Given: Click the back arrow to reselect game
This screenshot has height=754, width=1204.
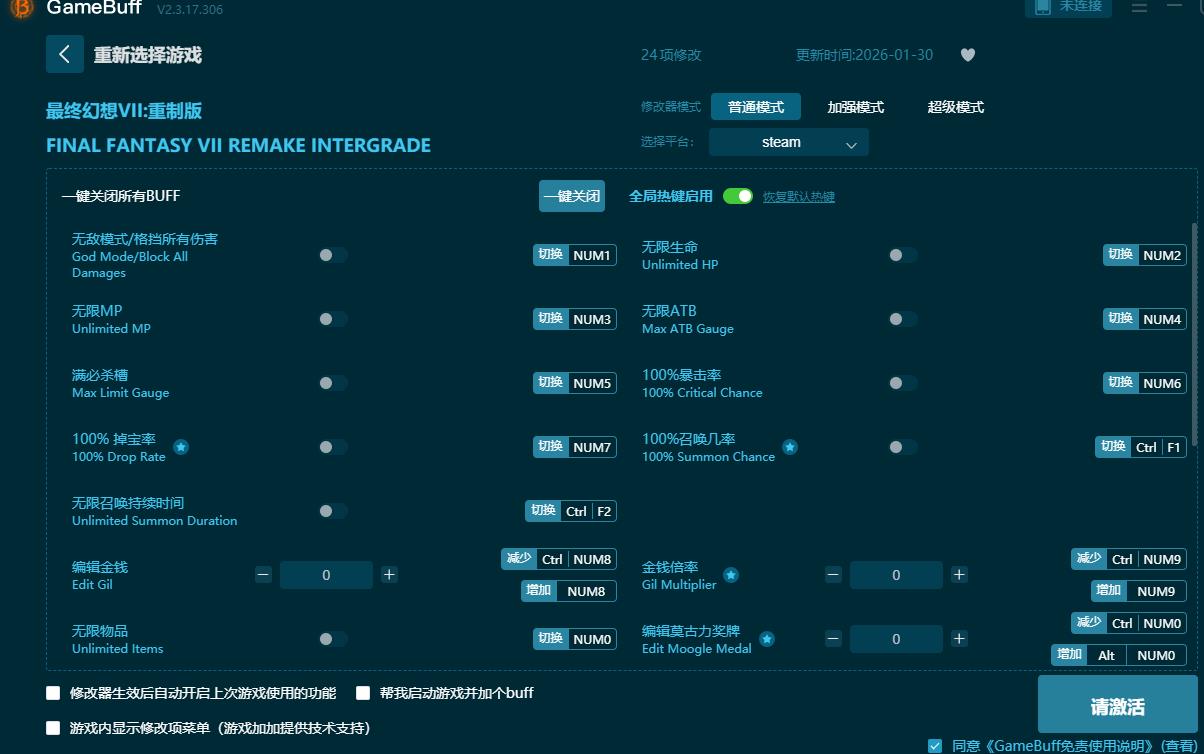Looking at the screenshot, I should [64, 54].
